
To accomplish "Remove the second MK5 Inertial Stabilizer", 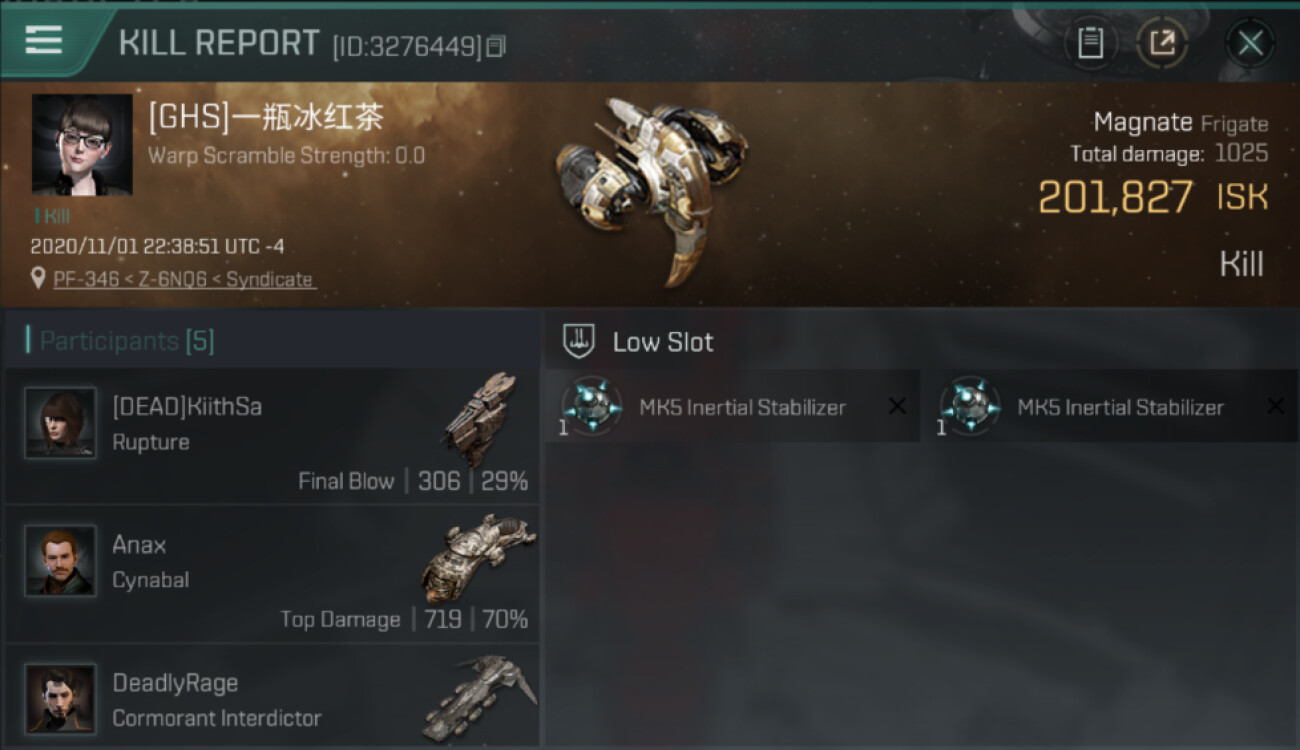I will [1275, 406].
